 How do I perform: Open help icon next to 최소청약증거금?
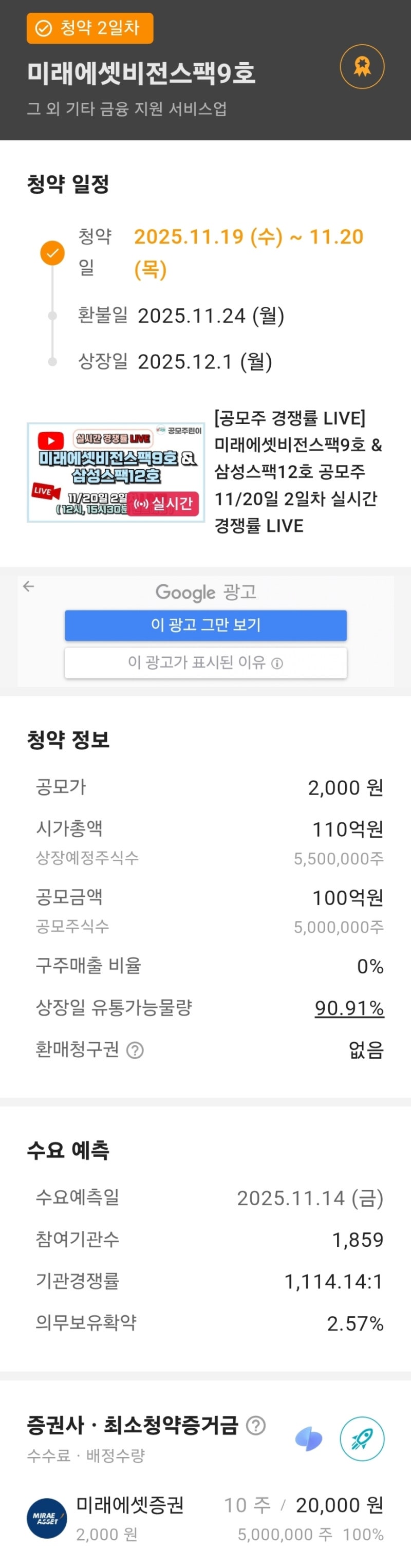[x=256, y=1425]
